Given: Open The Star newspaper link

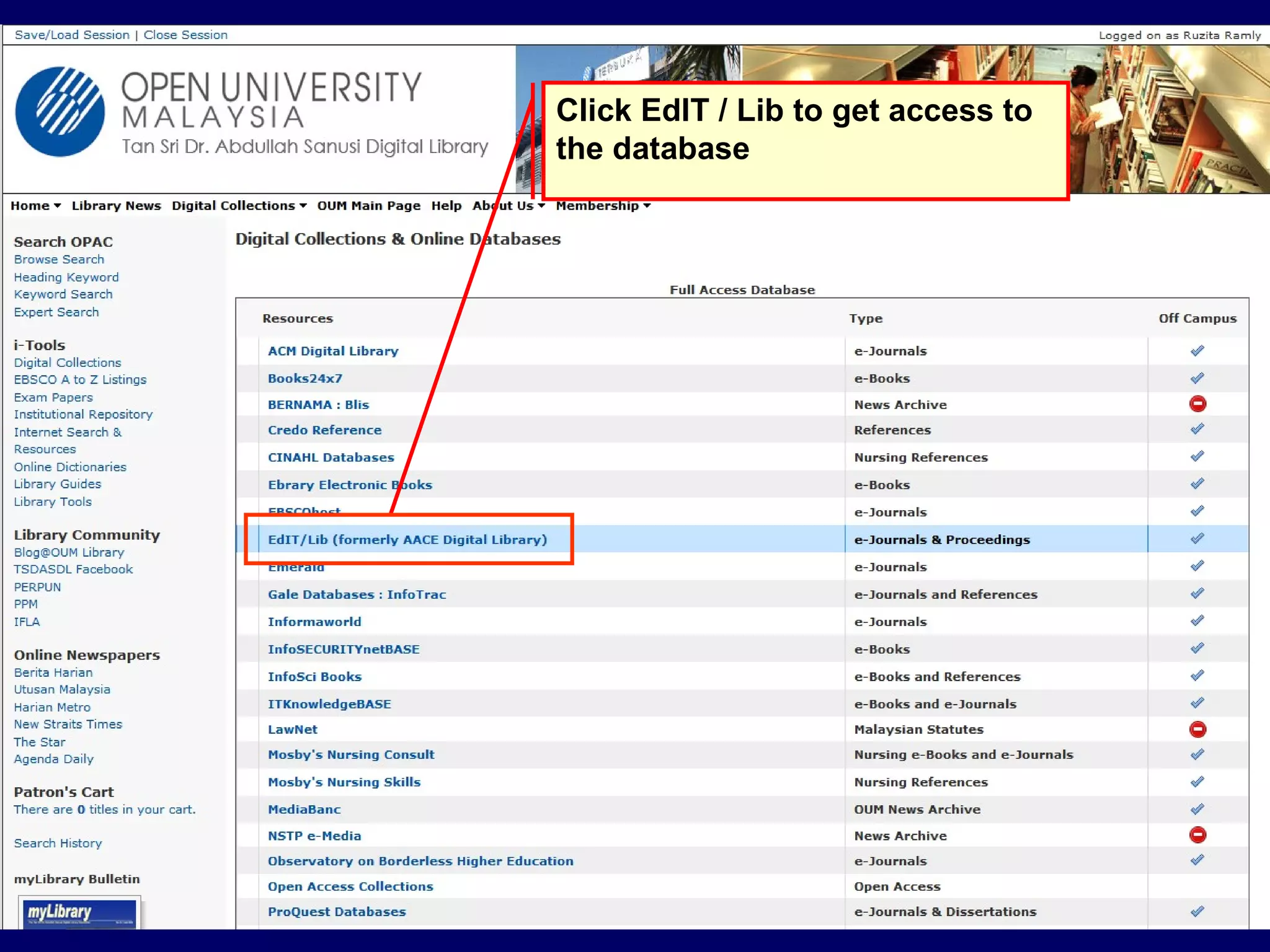Looking at the screenshot, I should [40, 742].
